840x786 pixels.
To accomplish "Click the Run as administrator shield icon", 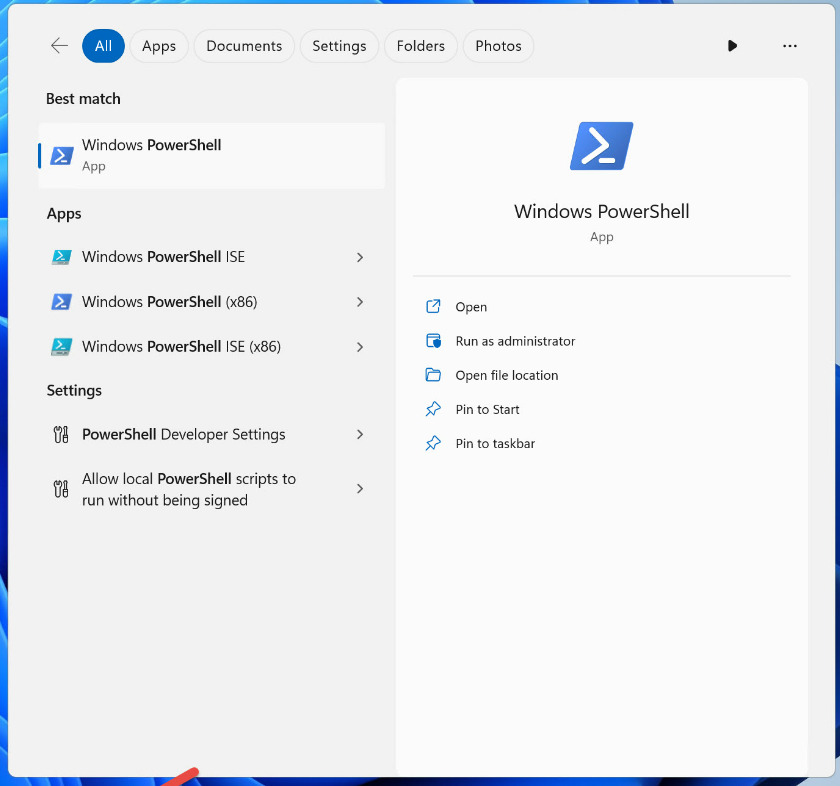I will [x=433, y=341].
